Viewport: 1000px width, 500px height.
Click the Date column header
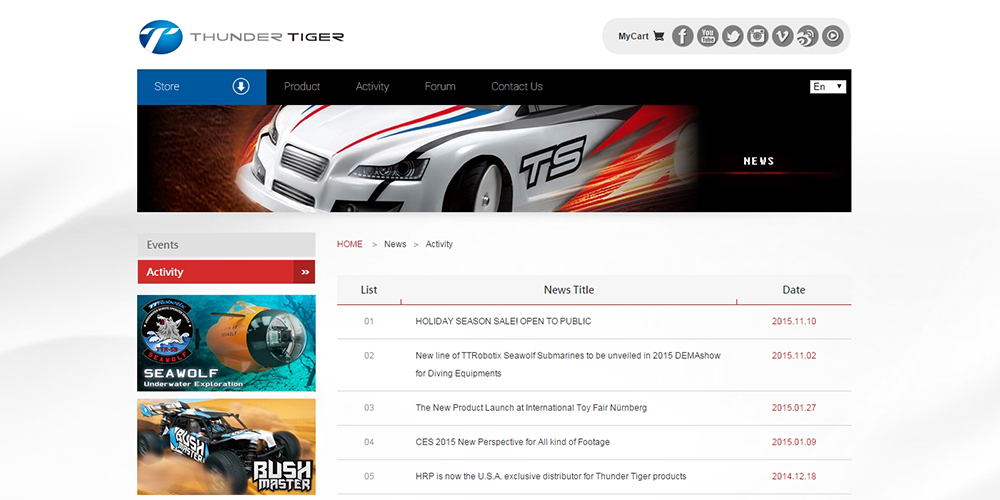tap(793, 290)
